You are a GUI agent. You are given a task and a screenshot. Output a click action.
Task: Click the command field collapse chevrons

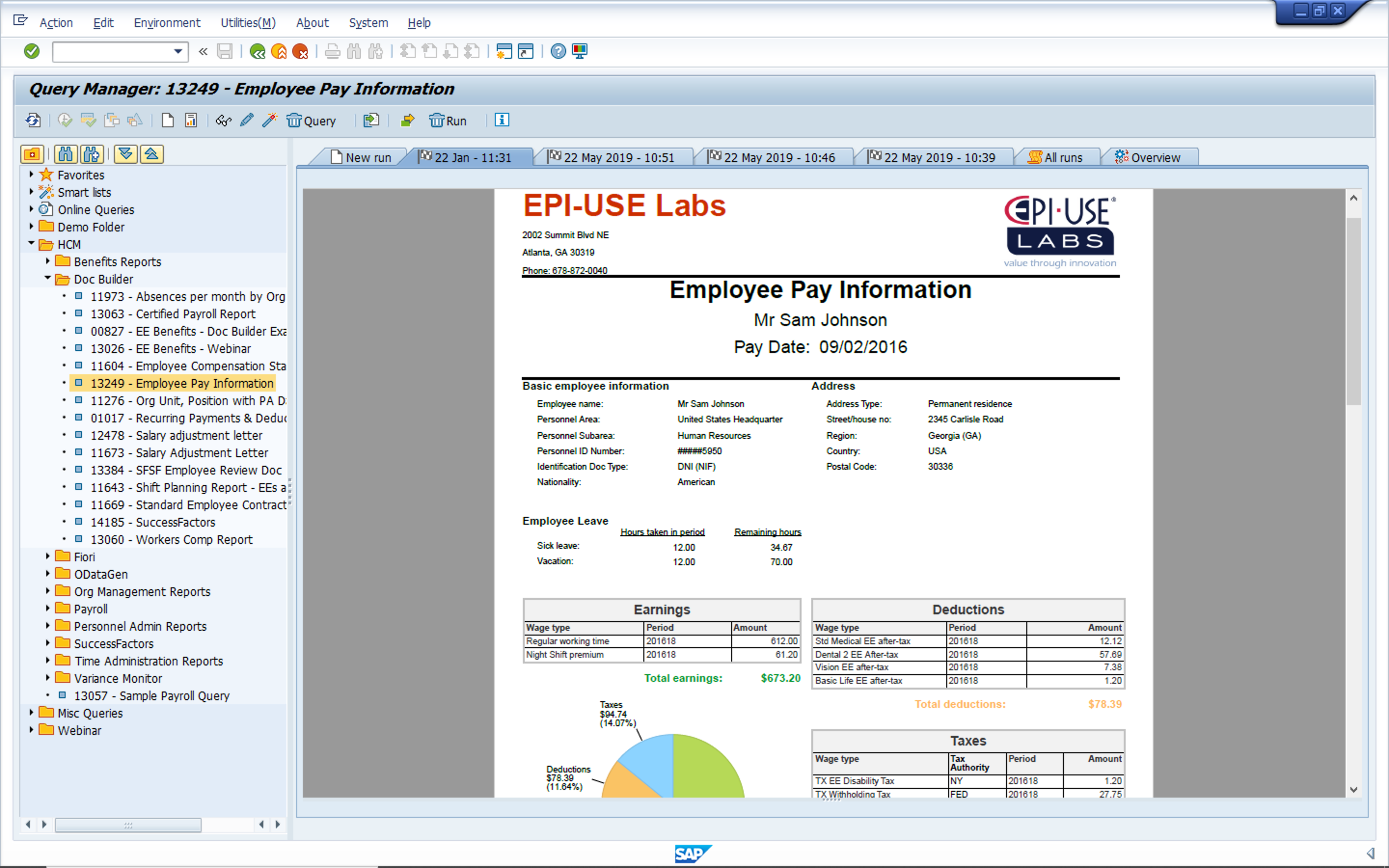point(203,52)
